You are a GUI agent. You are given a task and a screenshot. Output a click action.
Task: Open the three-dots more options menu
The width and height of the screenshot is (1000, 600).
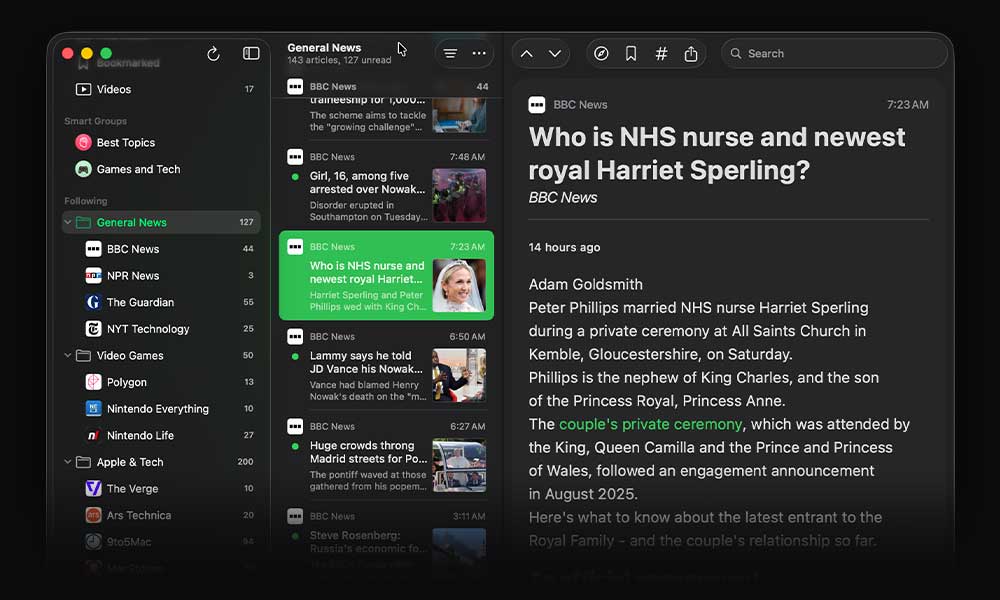click(x=479, y=54)
